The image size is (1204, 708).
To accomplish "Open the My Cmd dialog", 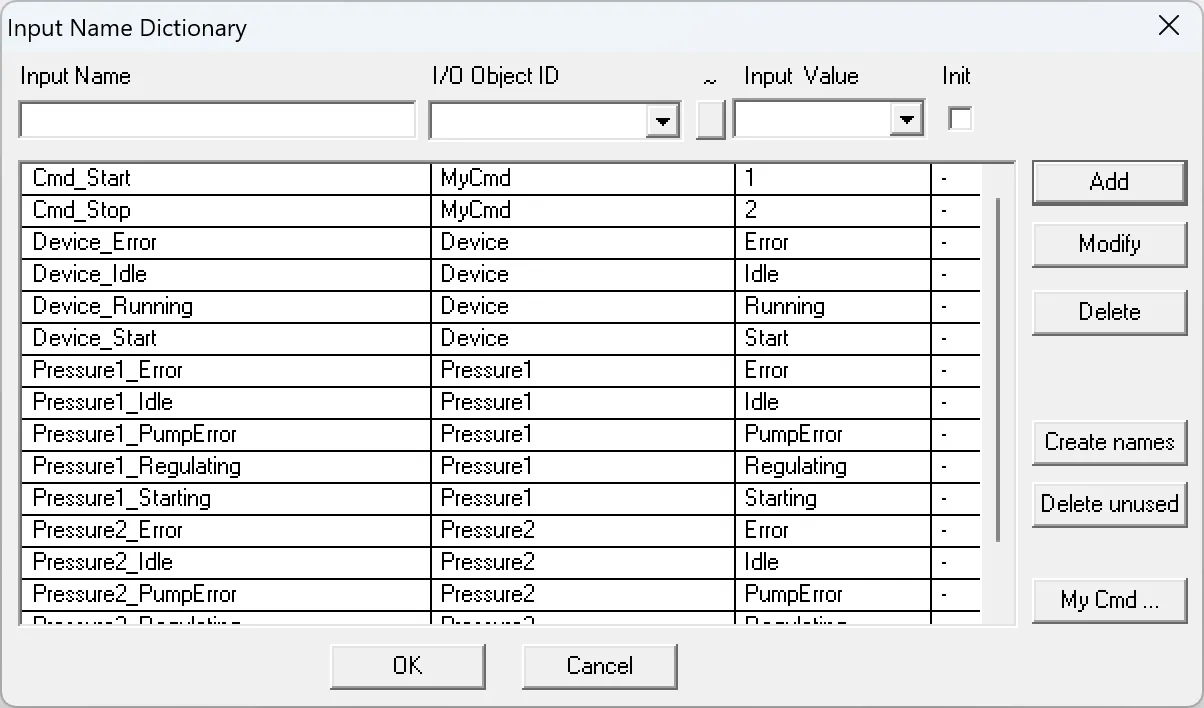I will [x=1108, y=600].
